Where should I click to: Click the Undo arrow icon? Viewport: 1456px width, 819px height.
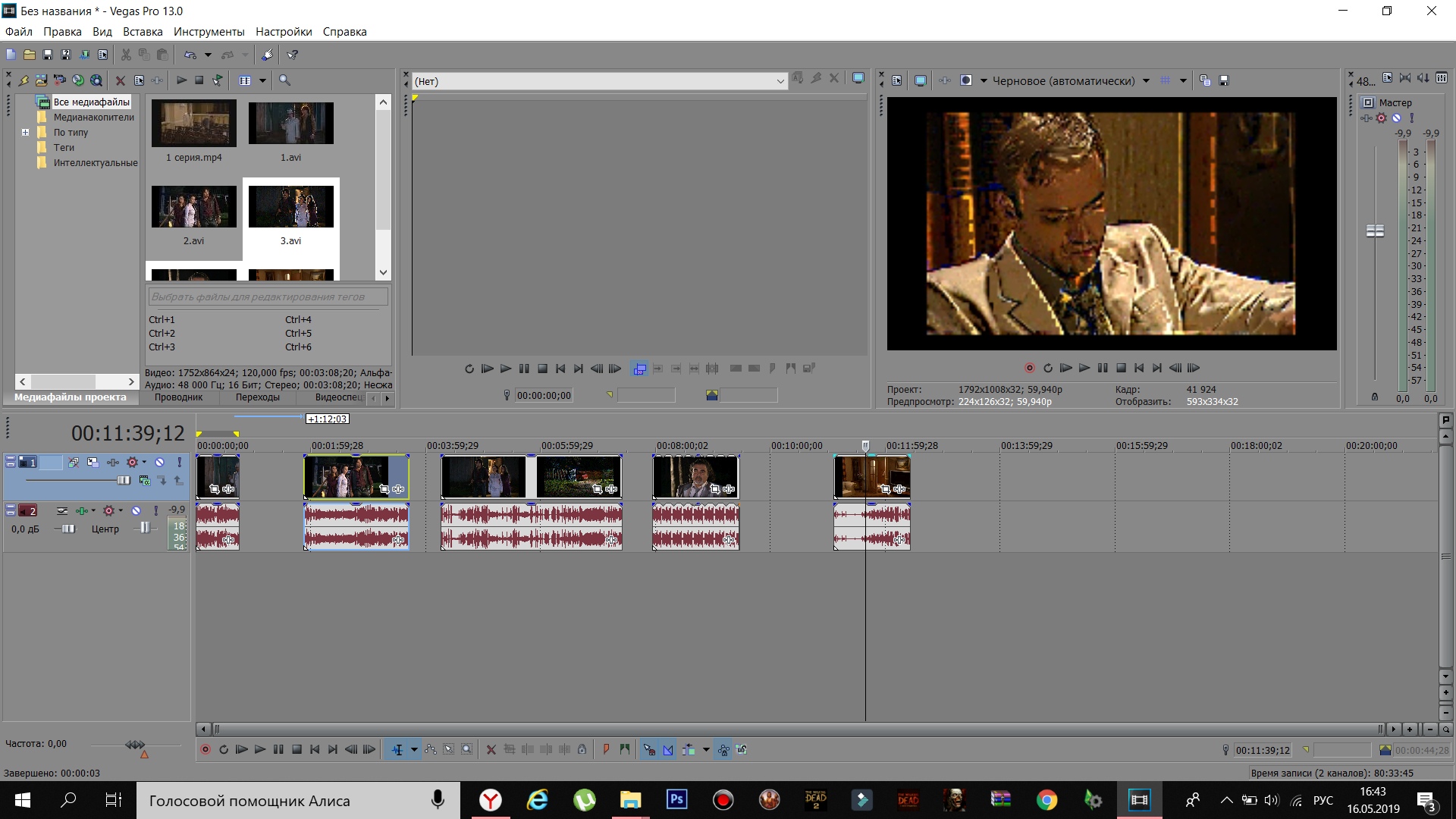(190, 55)
